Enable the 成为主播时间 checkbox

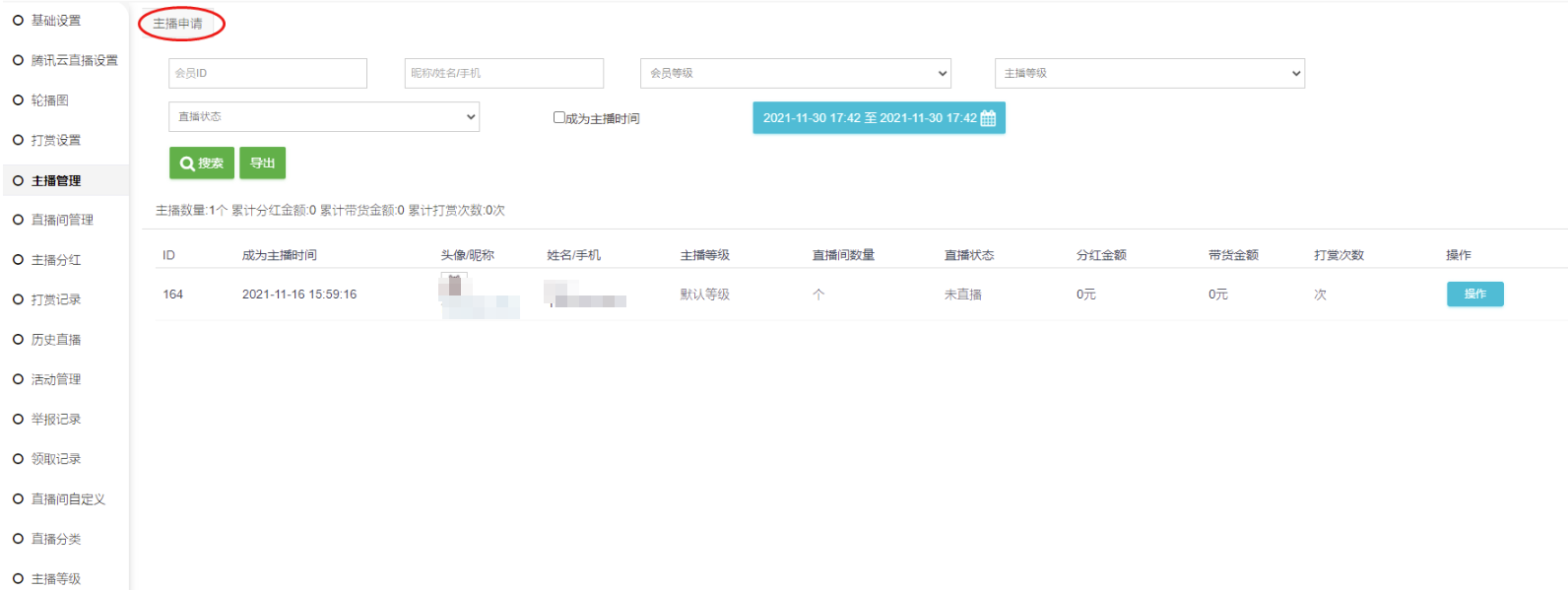(559, 117)
